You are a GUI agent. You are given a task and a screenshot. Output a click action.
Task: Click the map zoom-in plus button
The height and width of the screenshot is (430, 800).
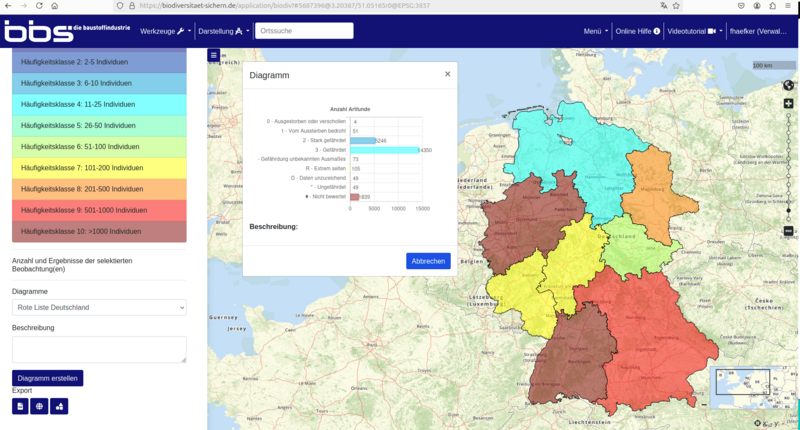click(788, 104)
